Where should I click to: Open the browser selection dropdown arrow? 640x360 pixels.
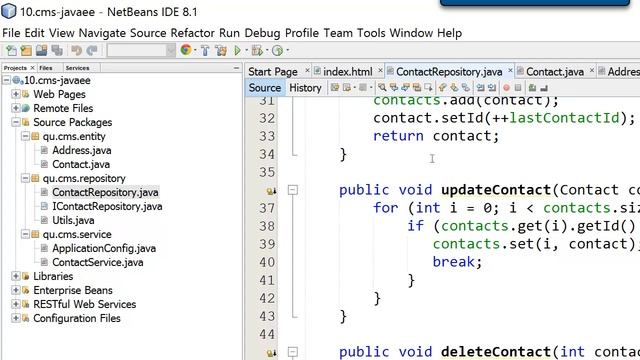pos(195,50)
